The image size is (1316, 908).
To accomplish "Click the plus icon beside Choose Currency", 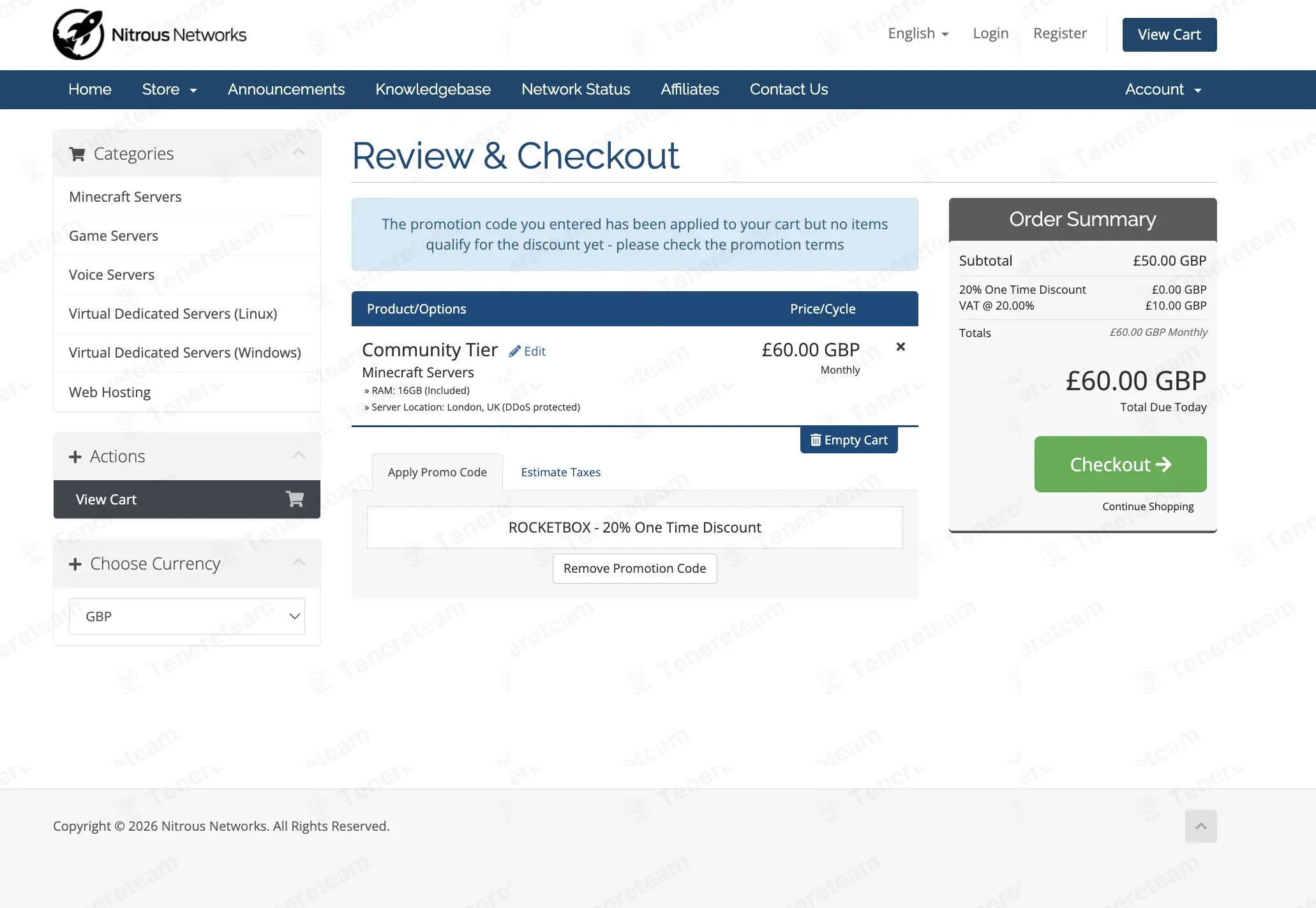I will point(75,564).
